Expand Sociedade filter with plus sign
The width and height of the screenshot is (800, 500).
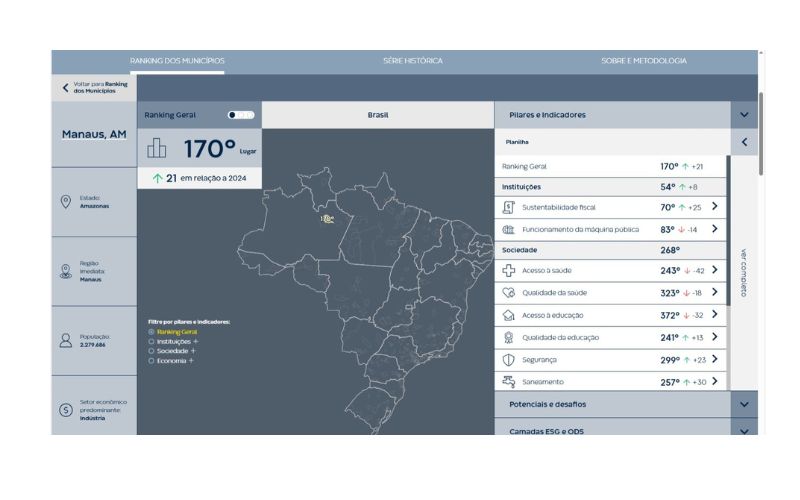(x=193, y=351)
